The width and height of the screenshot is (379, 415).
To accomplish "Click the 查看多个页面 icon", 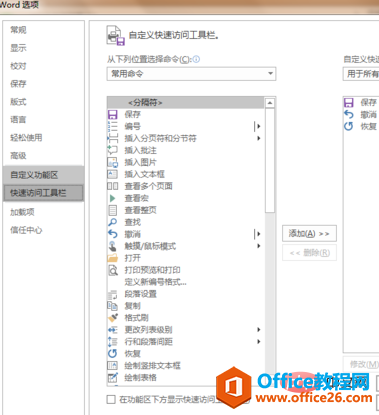I will [x=113, y=186].
